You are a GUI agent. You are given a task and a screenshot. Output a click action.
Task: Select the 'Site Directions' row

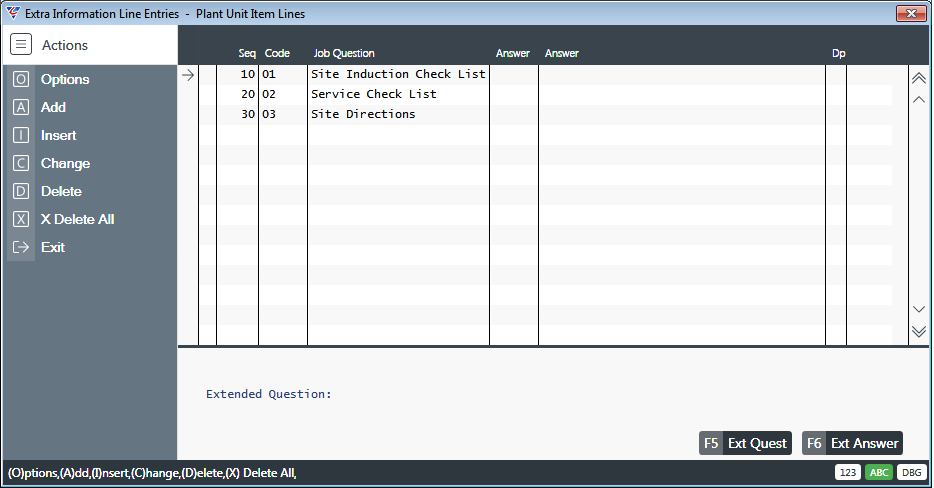point(545,114)
